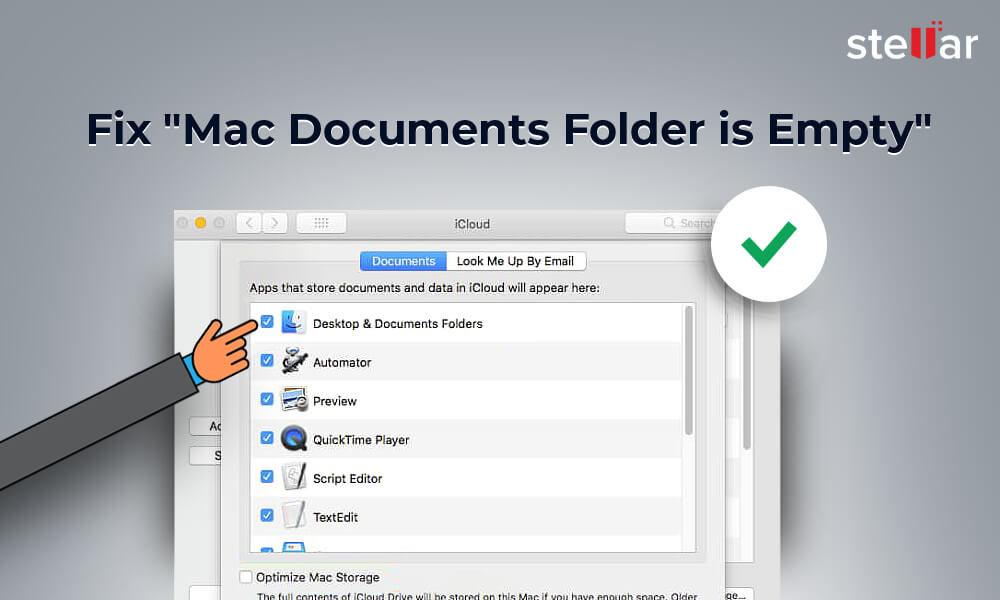Uncheck the TextEdit checkbox

point(267,515)
